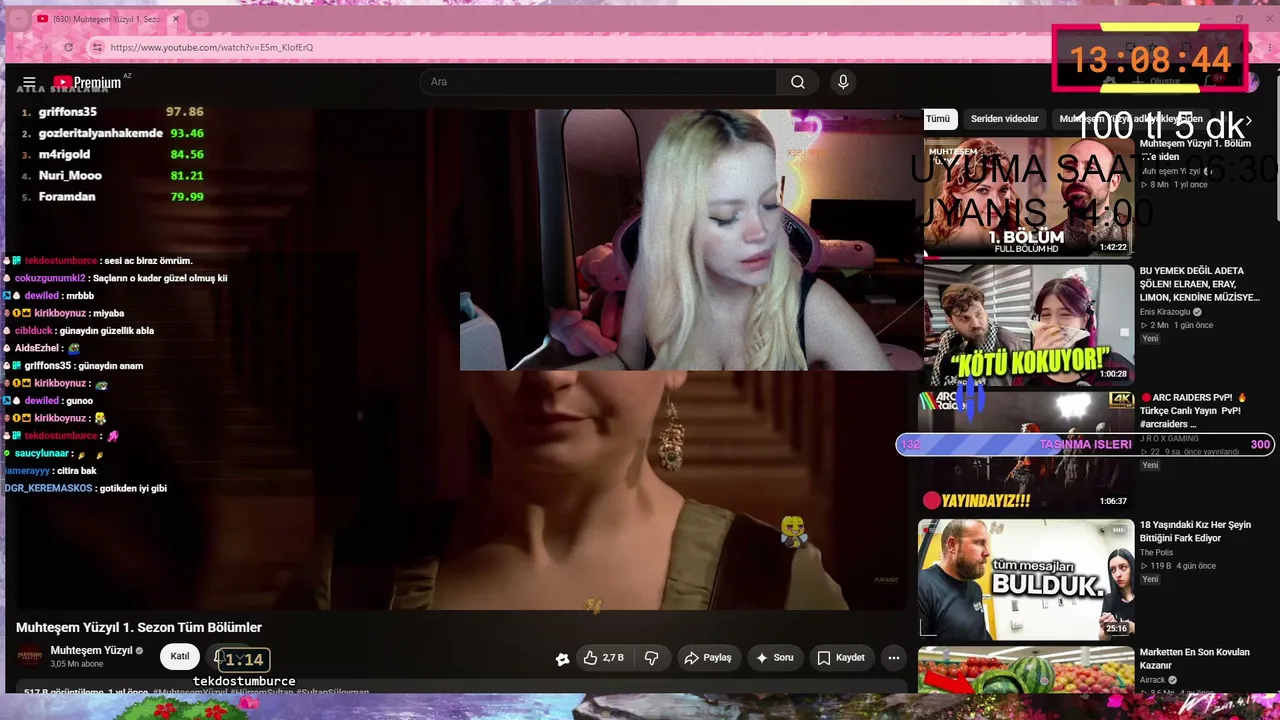Click the 13:08:44 countdown timer overlay

[1150, 59]
